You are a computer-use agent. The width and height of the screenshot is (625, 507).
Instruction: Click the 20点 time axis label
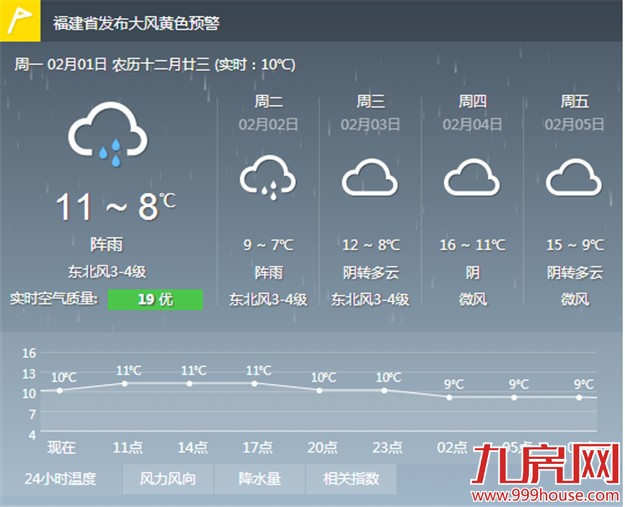click(322, 448)
